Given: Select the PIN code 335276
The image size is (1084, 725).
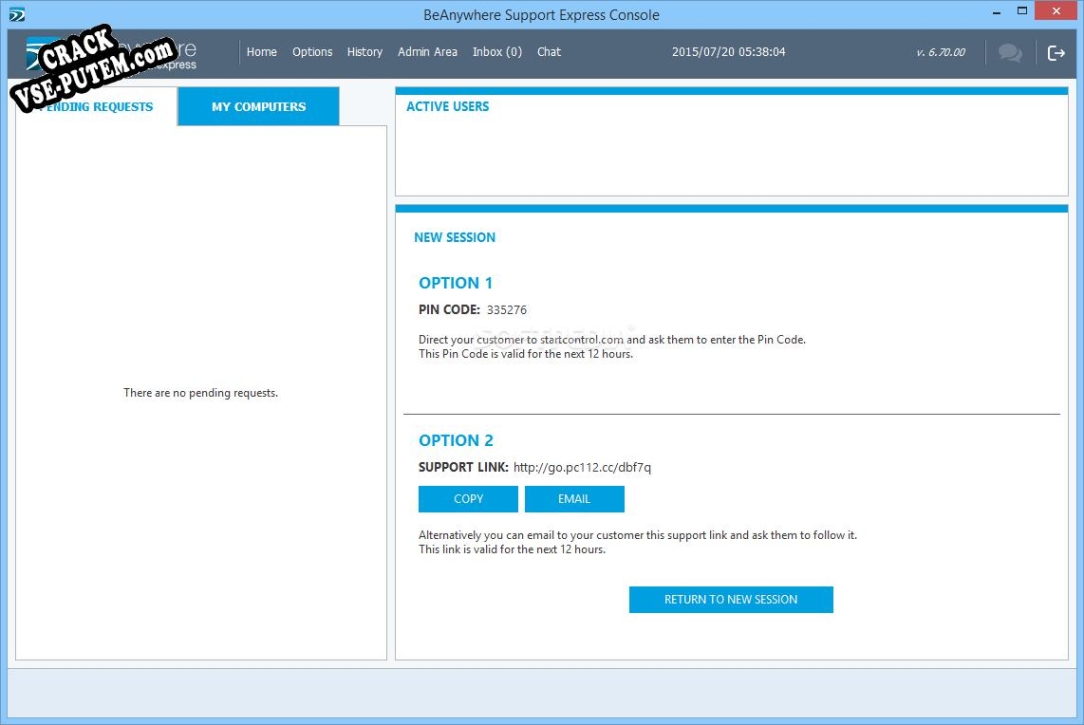Looking at the screenshot, I should pos(507,310).
